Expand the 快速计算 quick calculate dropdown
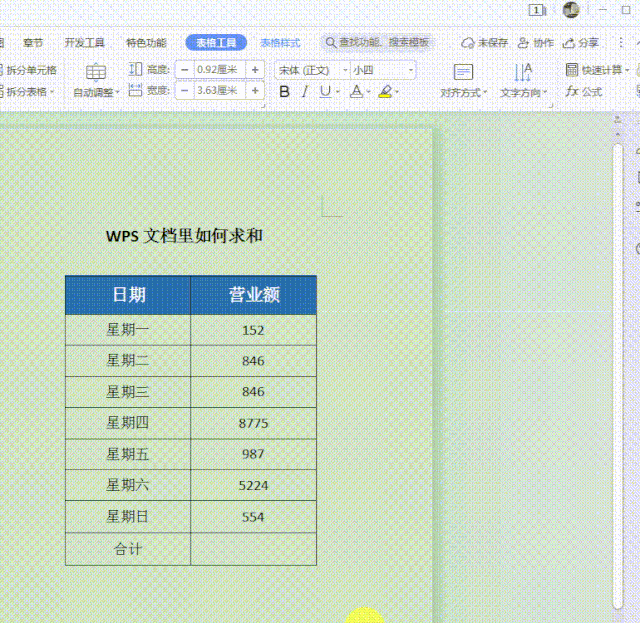This screenshot has height=623, width=640. [628, 70]
